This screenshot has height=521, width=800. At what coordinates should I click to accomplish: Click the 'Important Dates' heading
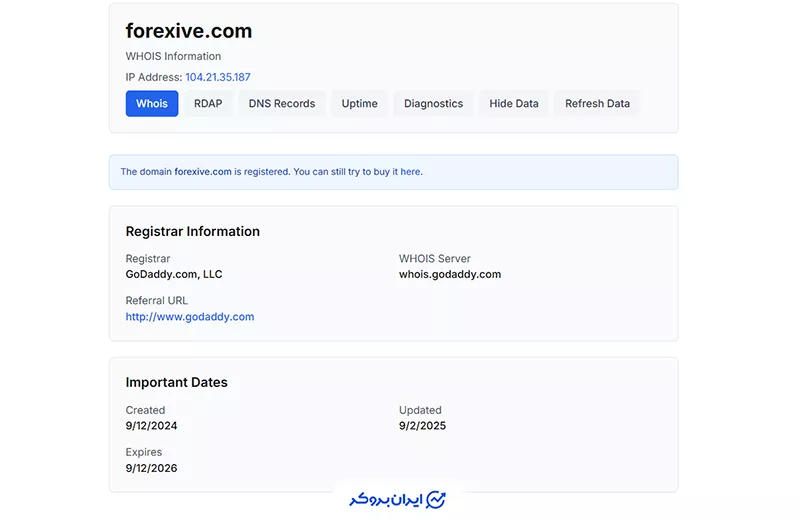point(177,383)
